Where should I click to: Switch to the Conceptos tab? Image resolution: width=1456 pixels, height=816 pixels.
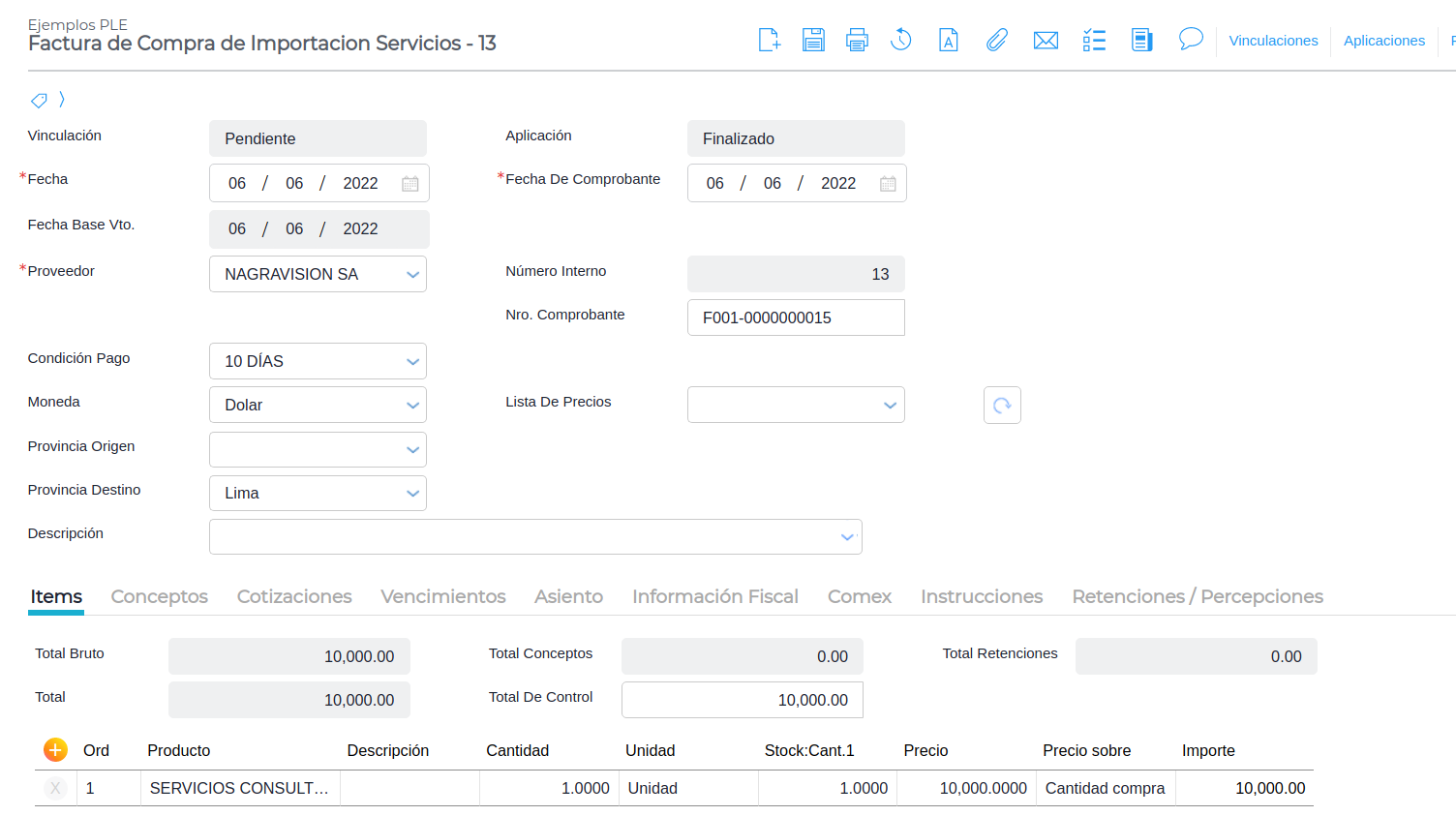click(160, 596)
